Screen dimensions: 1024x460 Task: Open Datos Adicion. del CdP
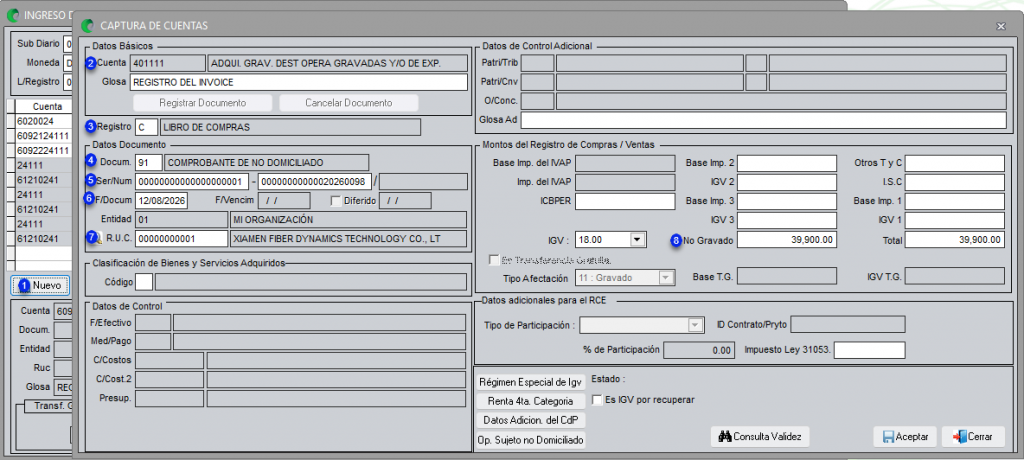pyautogui.click(x=531, y=420)
